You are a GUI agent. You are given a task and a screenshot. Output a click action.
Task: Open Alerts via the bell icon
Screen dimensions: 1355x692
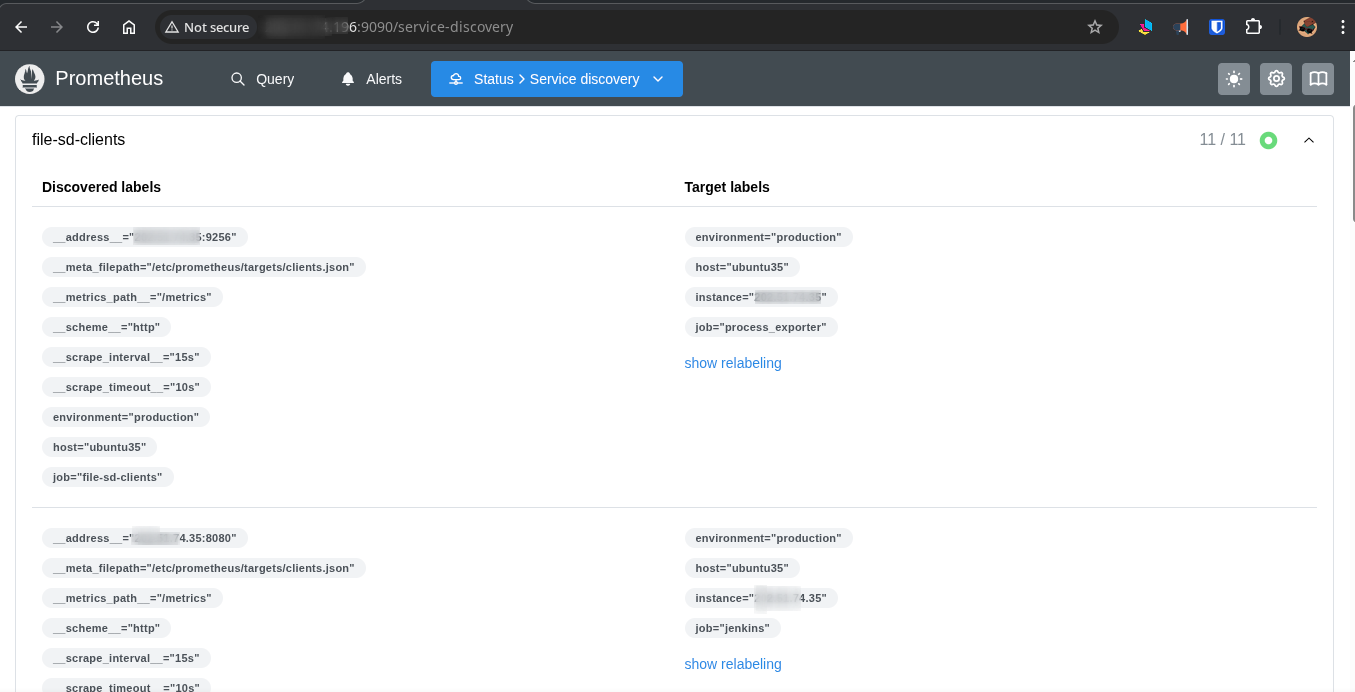347,78
